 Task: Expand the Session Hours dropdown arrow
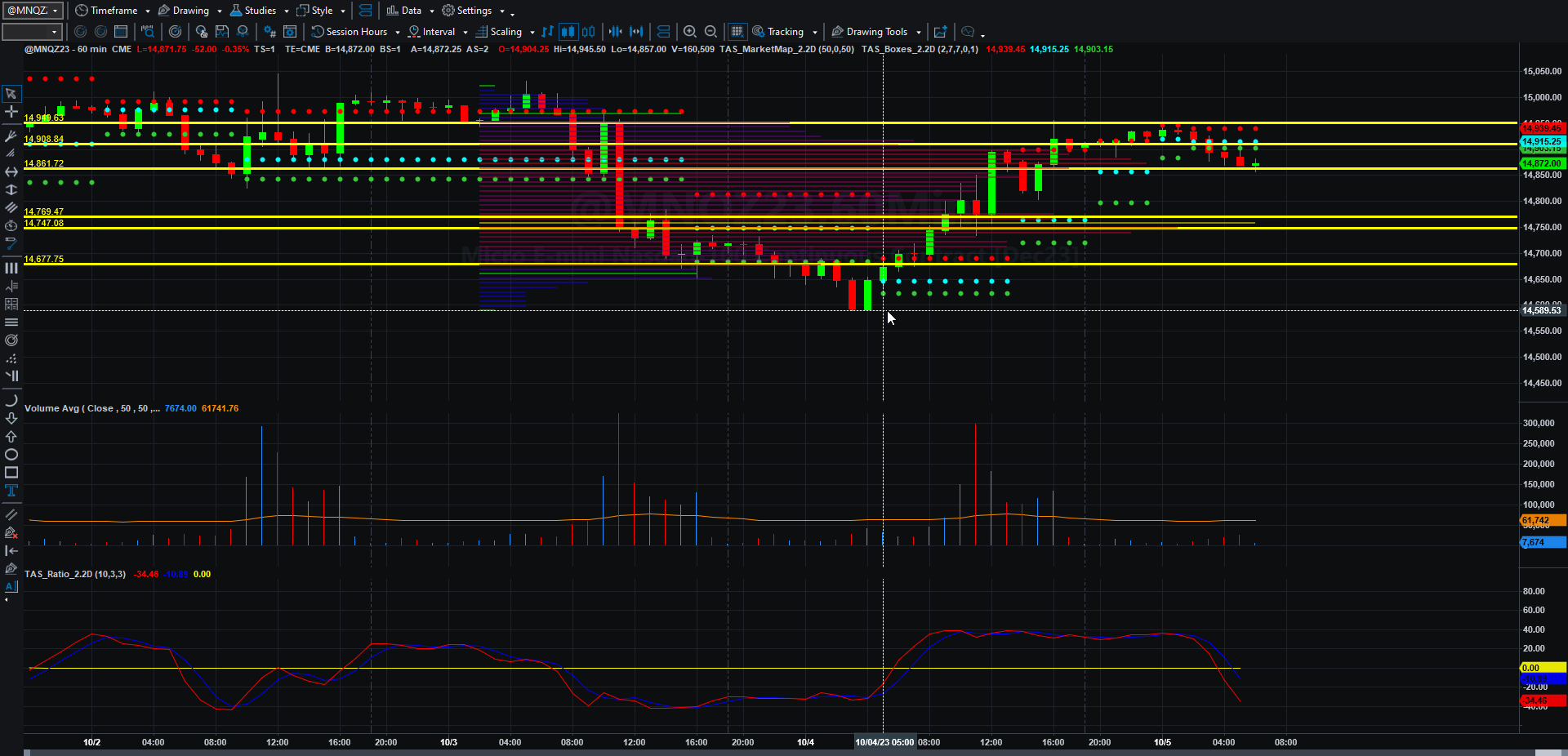click(398, 33)
